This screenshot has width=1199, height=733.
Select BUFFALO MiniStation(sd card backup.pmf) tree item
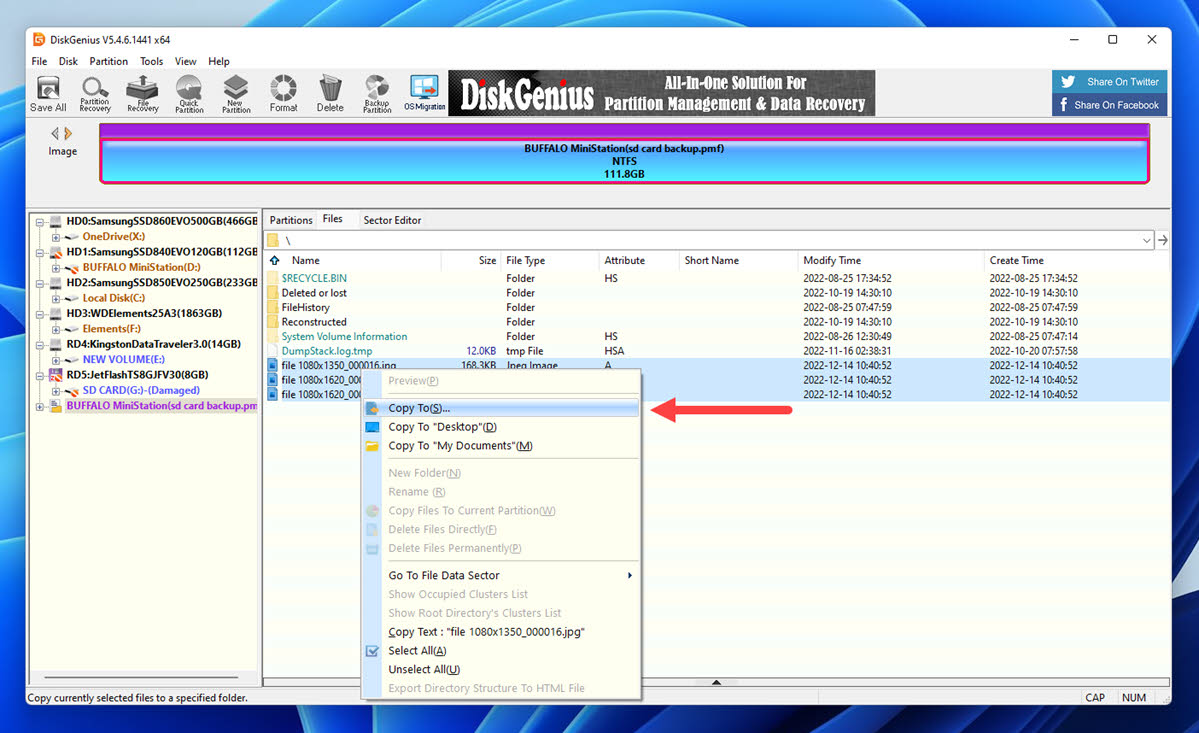click(x=161, y=406)
